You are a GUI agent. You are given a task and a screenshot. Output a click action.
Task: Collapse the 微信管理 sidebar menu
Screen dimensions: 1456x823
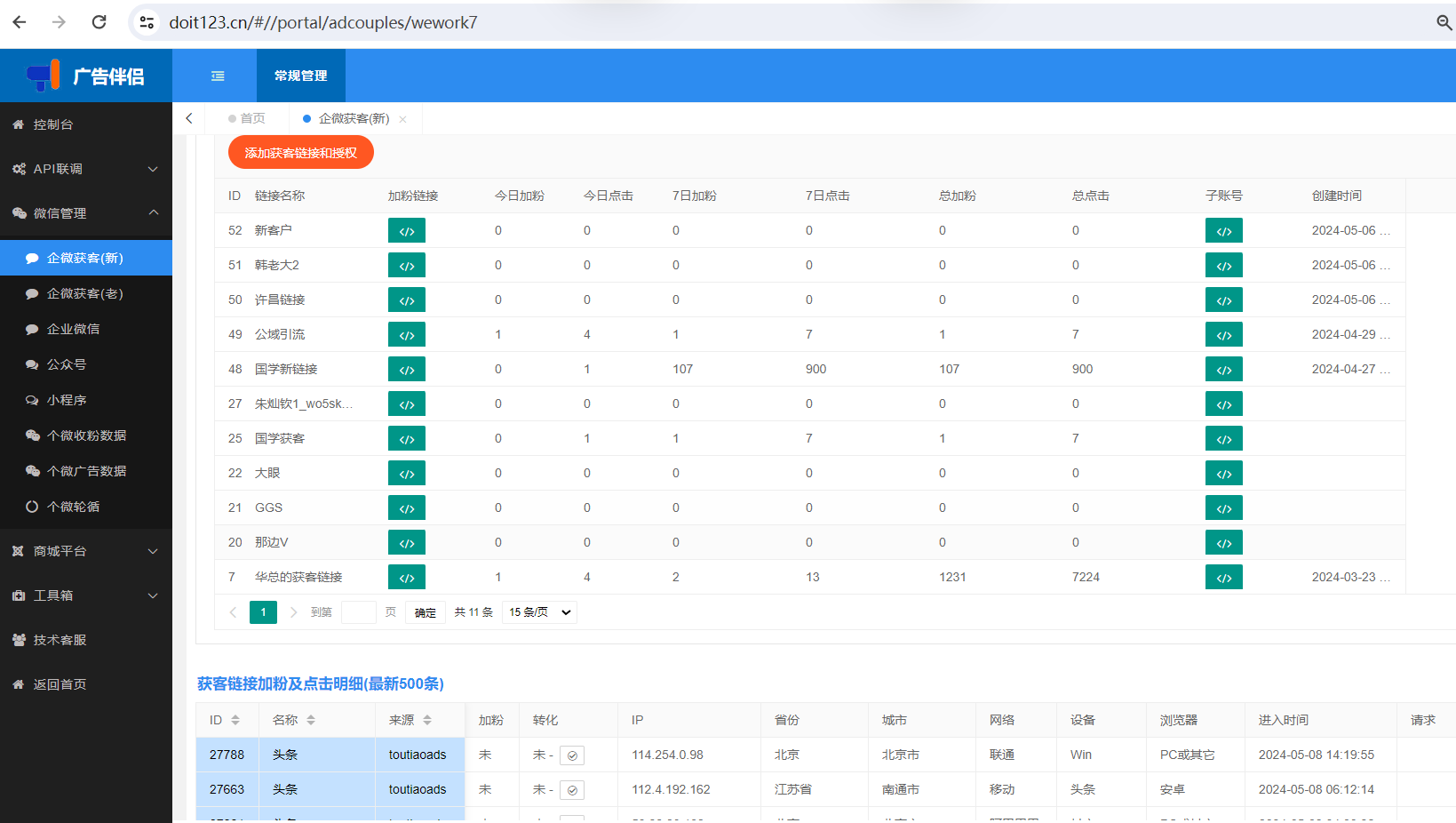pos(86,213)
